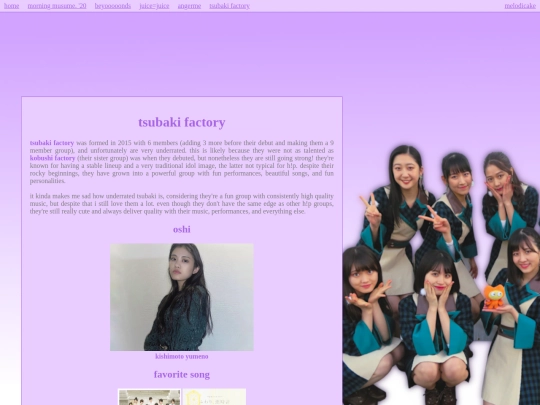Open the angerme nav link
The width and height of the screenshot is (540, 405).
[189, 6]
